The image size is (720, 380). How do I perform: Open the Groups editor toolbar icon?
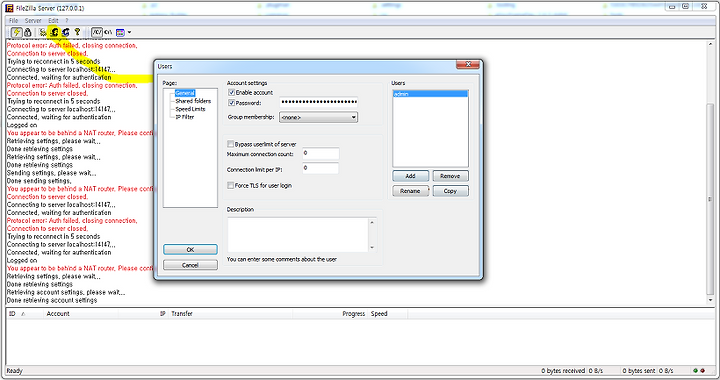coord(66,32)
